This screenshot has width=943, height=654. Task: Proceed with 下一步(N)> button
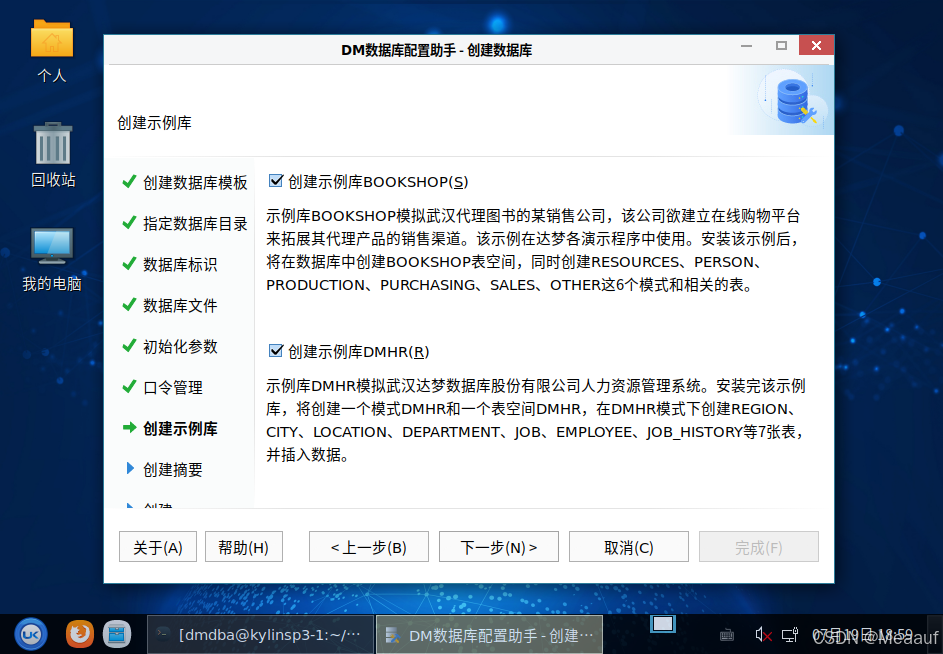(x=499, y=546)
